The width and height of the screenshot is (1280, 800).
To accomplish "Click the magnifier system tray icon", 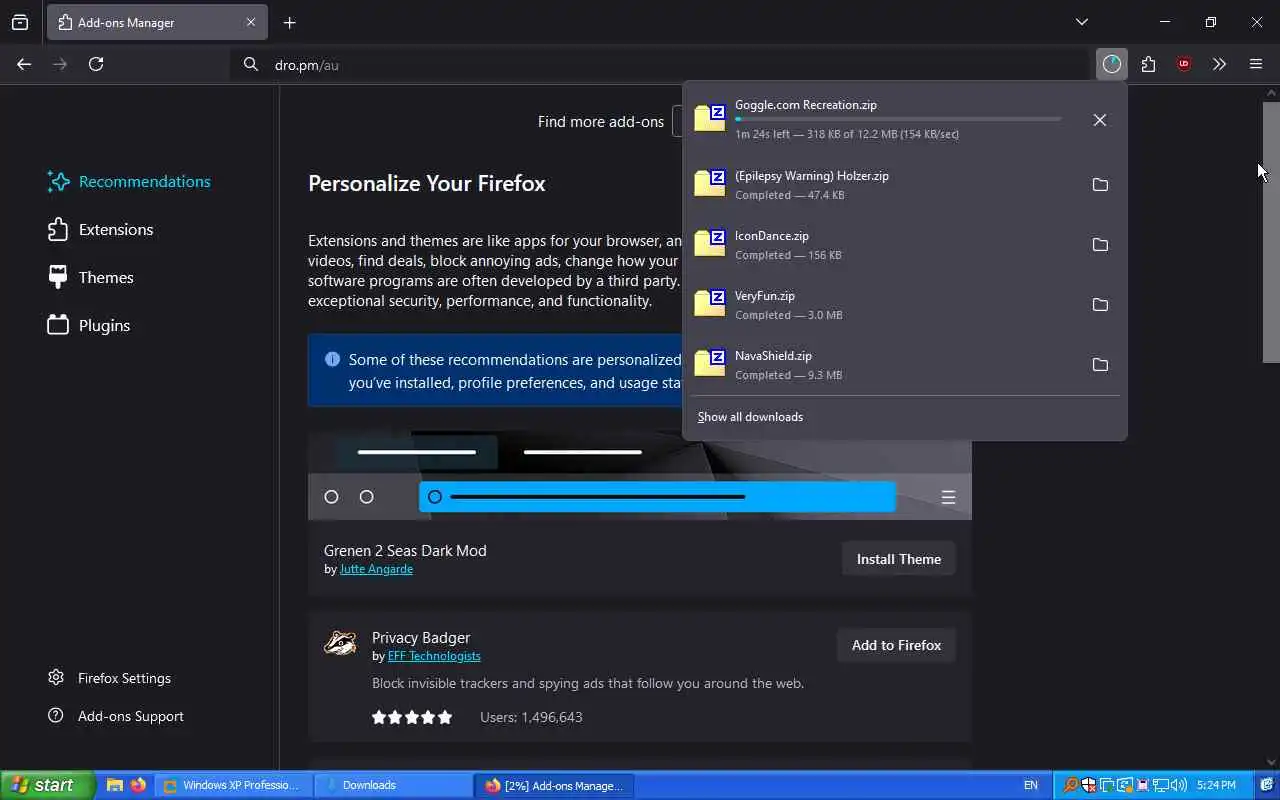I will click(x=1070, y=785).
